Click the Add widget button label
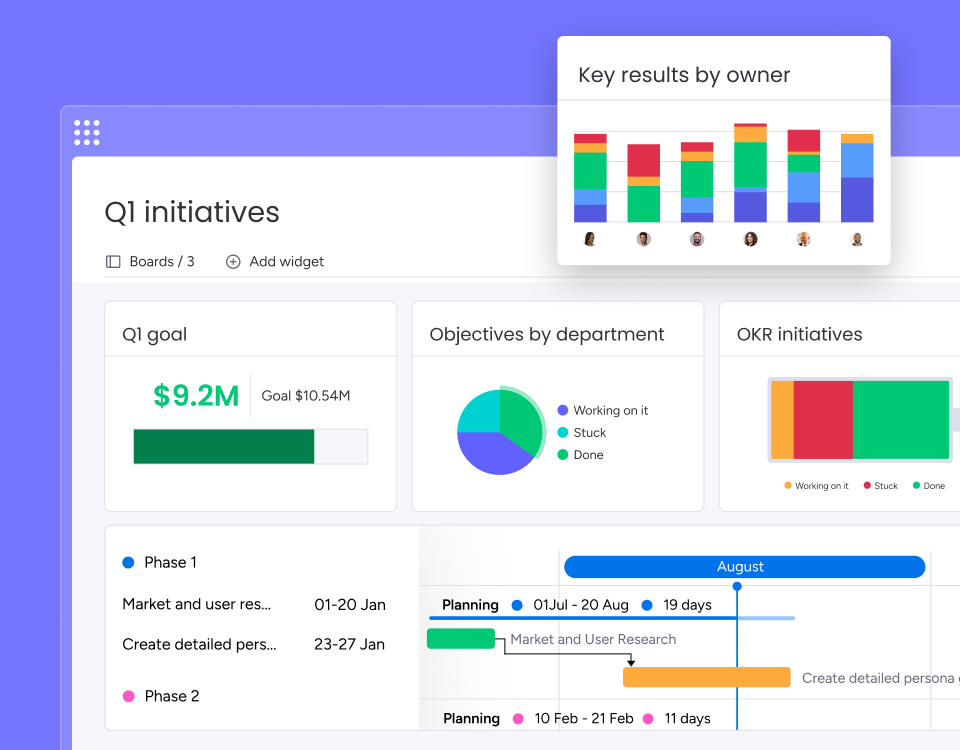 [x=287, y=261]
